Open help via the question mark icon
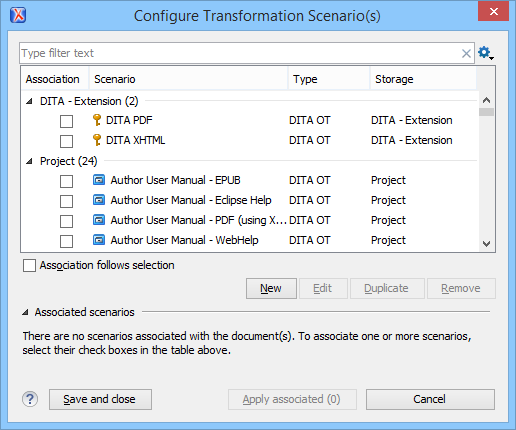The width and height of the screenshot is (516, 430). tap(30, 399)
